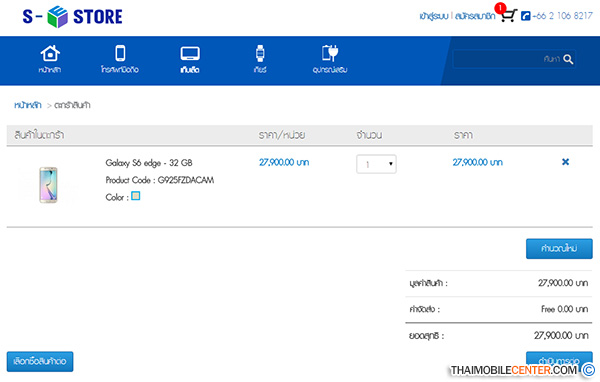Open the mobile phone category icon
Viewport: 600px width, 382px height.
120,53
